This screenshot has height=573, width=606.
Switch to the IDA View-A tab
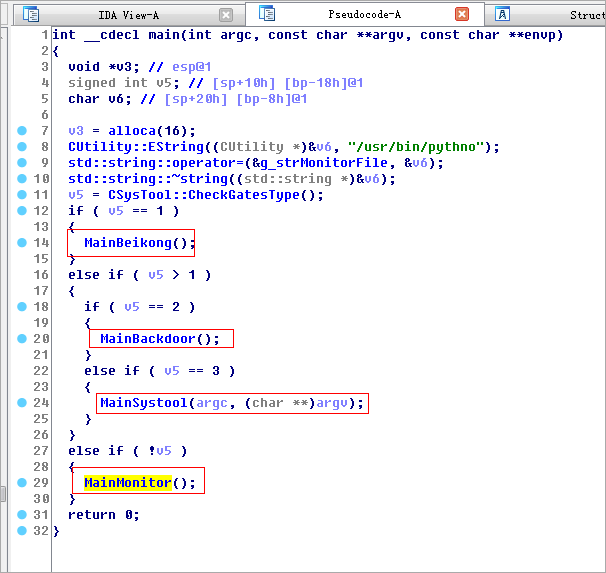128,15
